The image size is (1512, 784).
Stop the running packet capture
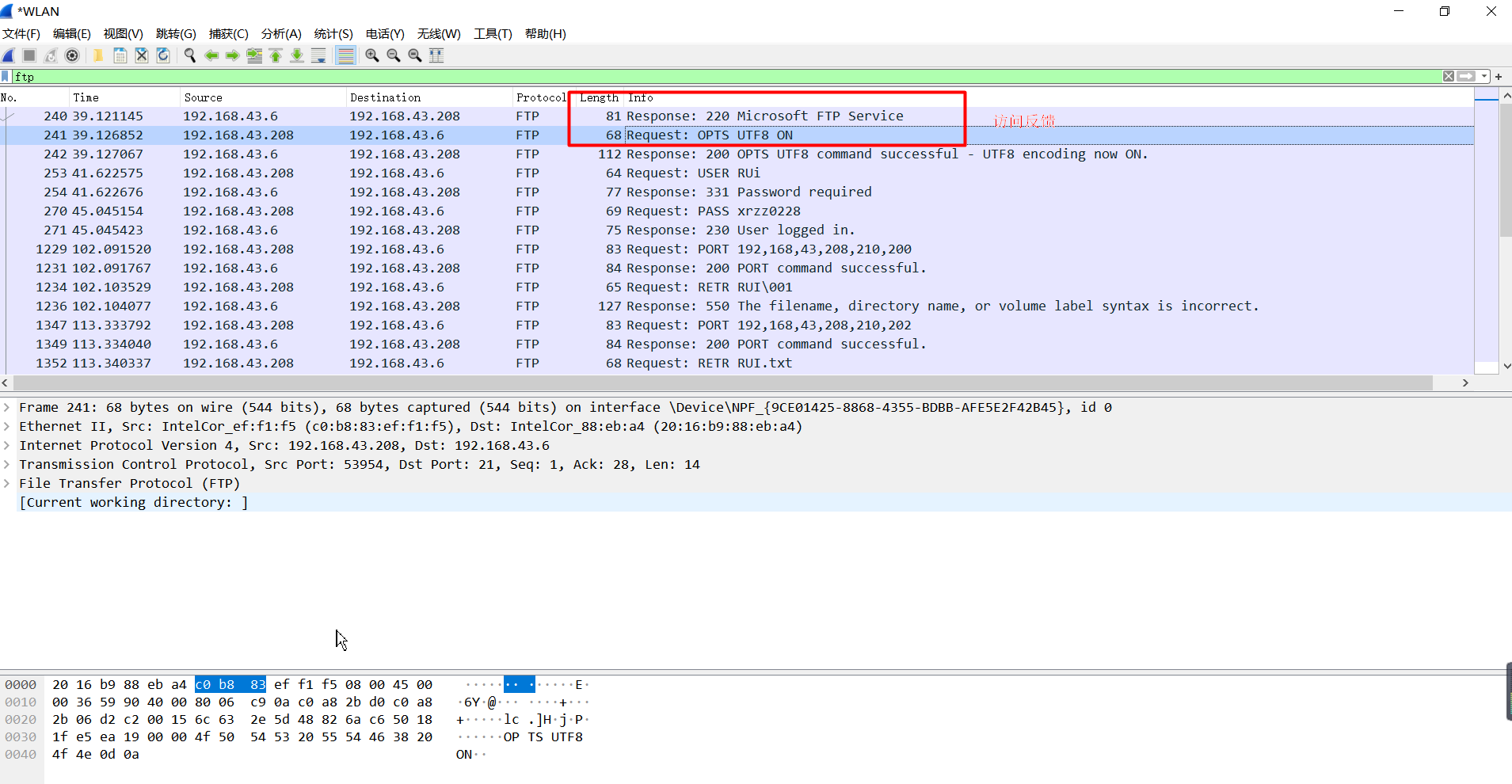[29, 55]
